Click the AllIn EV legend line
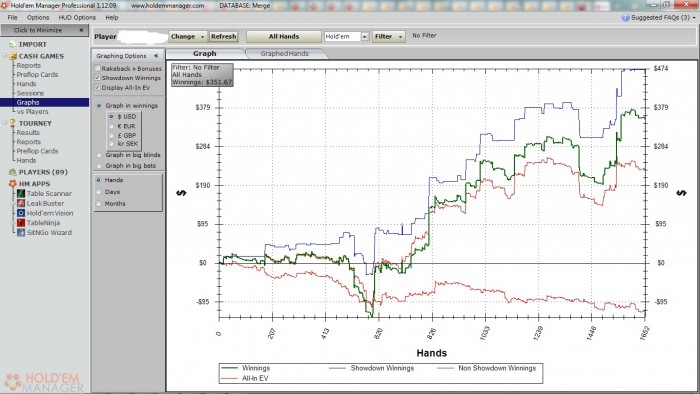 click(229, 378)
